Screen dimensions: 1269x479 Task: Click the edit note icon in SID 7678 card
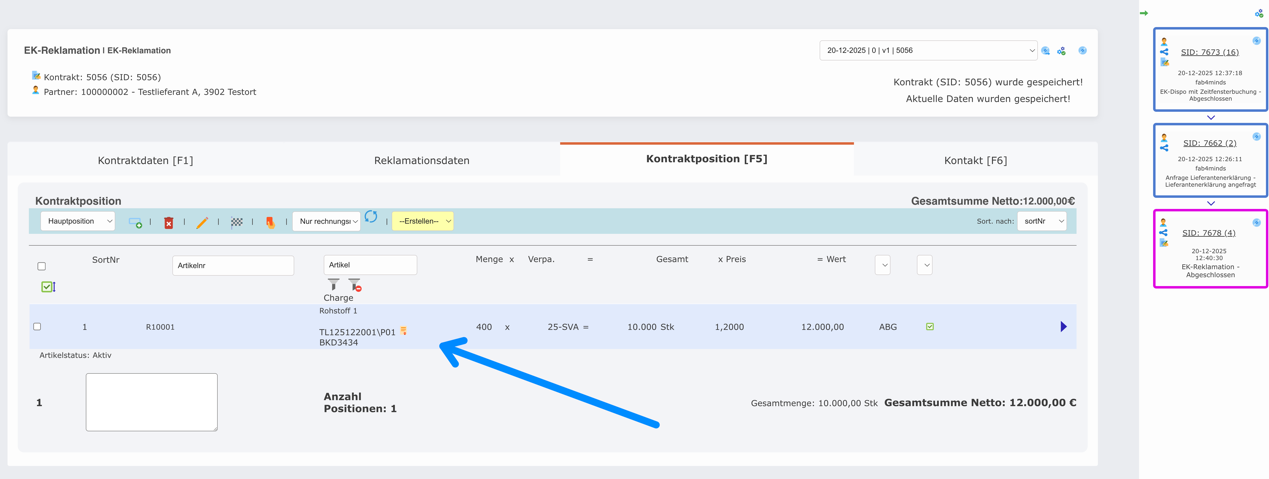(1164, 242)
